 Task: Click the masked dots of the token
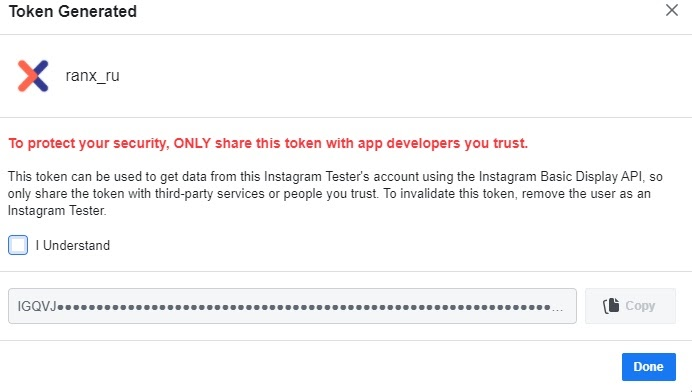304,307
